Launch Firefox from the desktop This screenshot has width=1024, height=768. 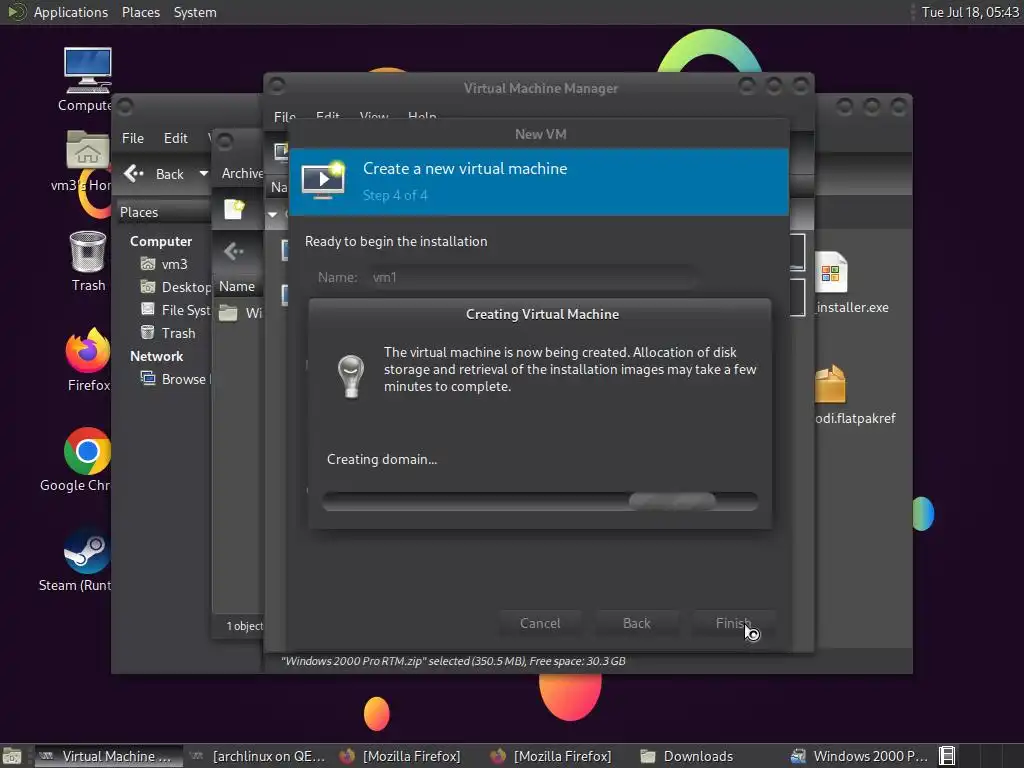click(x=88, y=350)
